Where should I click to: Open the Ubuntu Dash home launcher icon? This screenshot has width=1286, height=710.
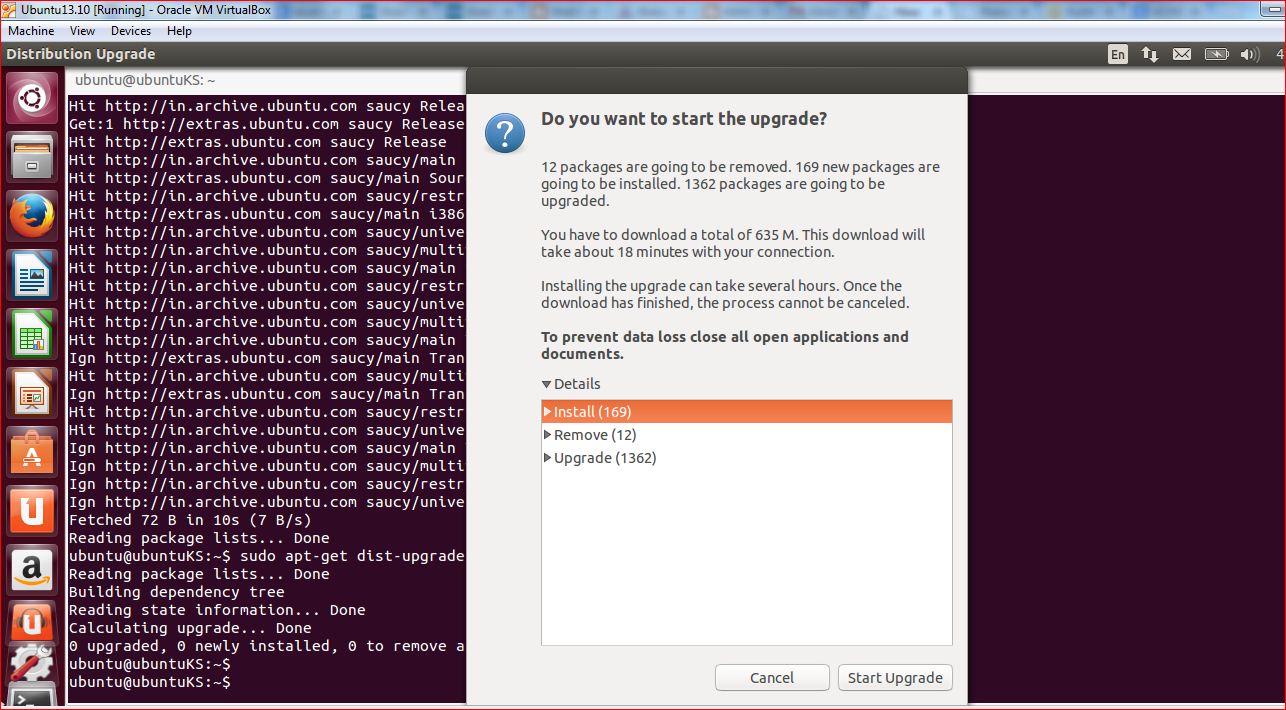[32, 98]
